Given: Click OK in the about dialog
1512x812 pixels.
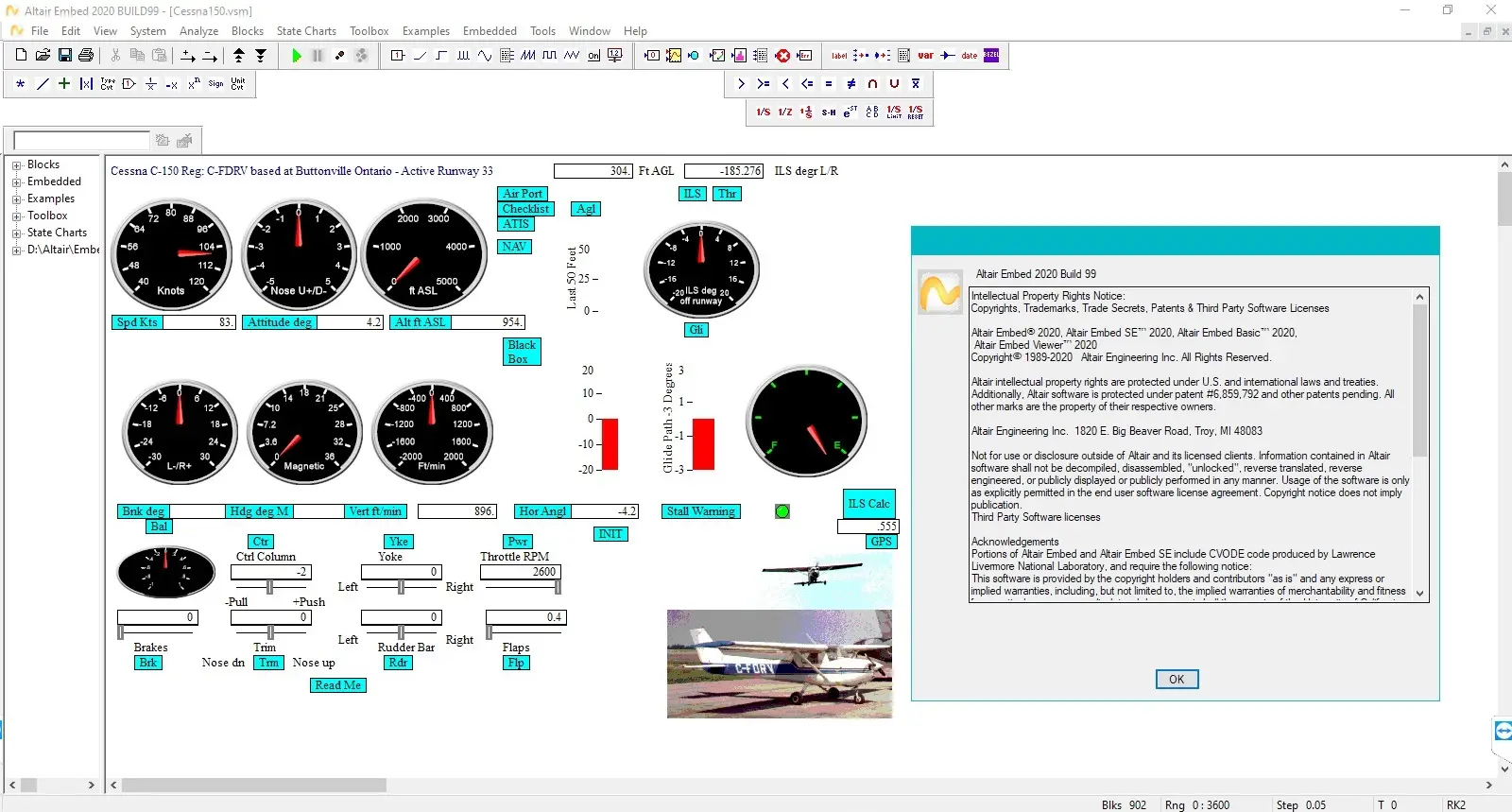Looking at the screenshot, I should coord(1177,679).
